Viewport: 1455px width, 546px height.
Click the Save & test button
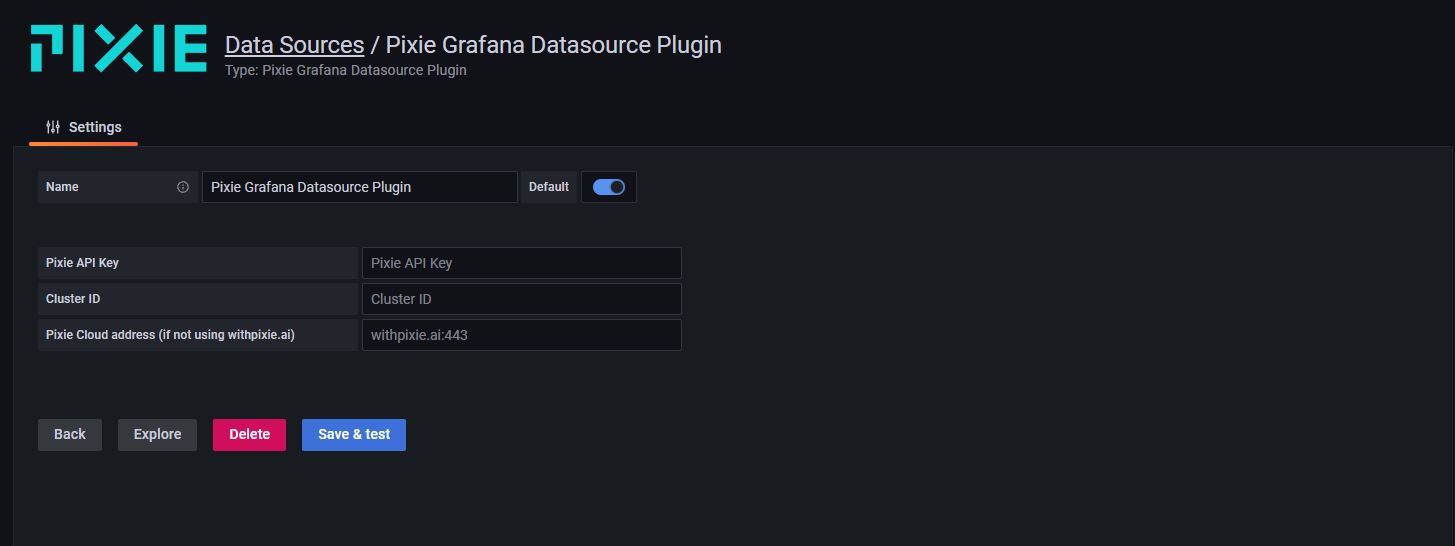(354, 434)
